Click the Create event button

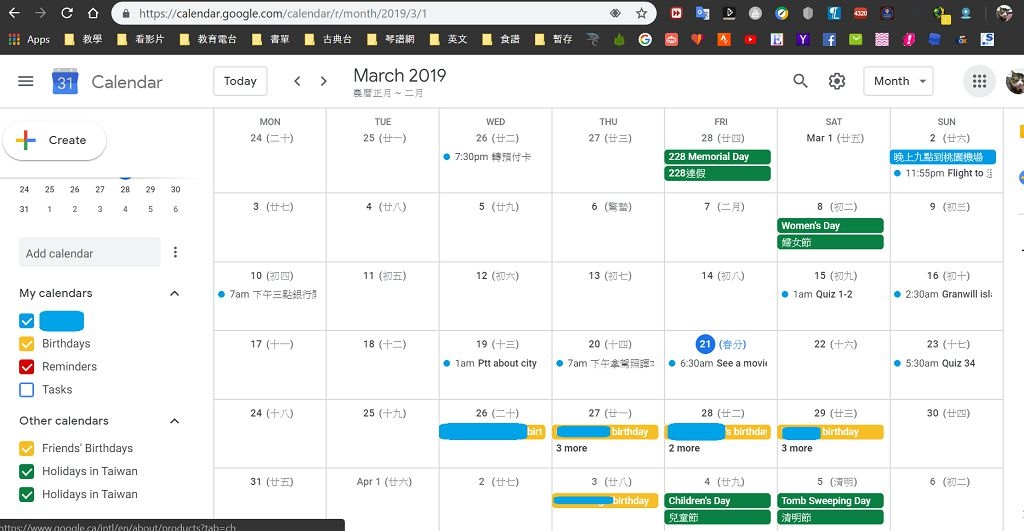54,140
